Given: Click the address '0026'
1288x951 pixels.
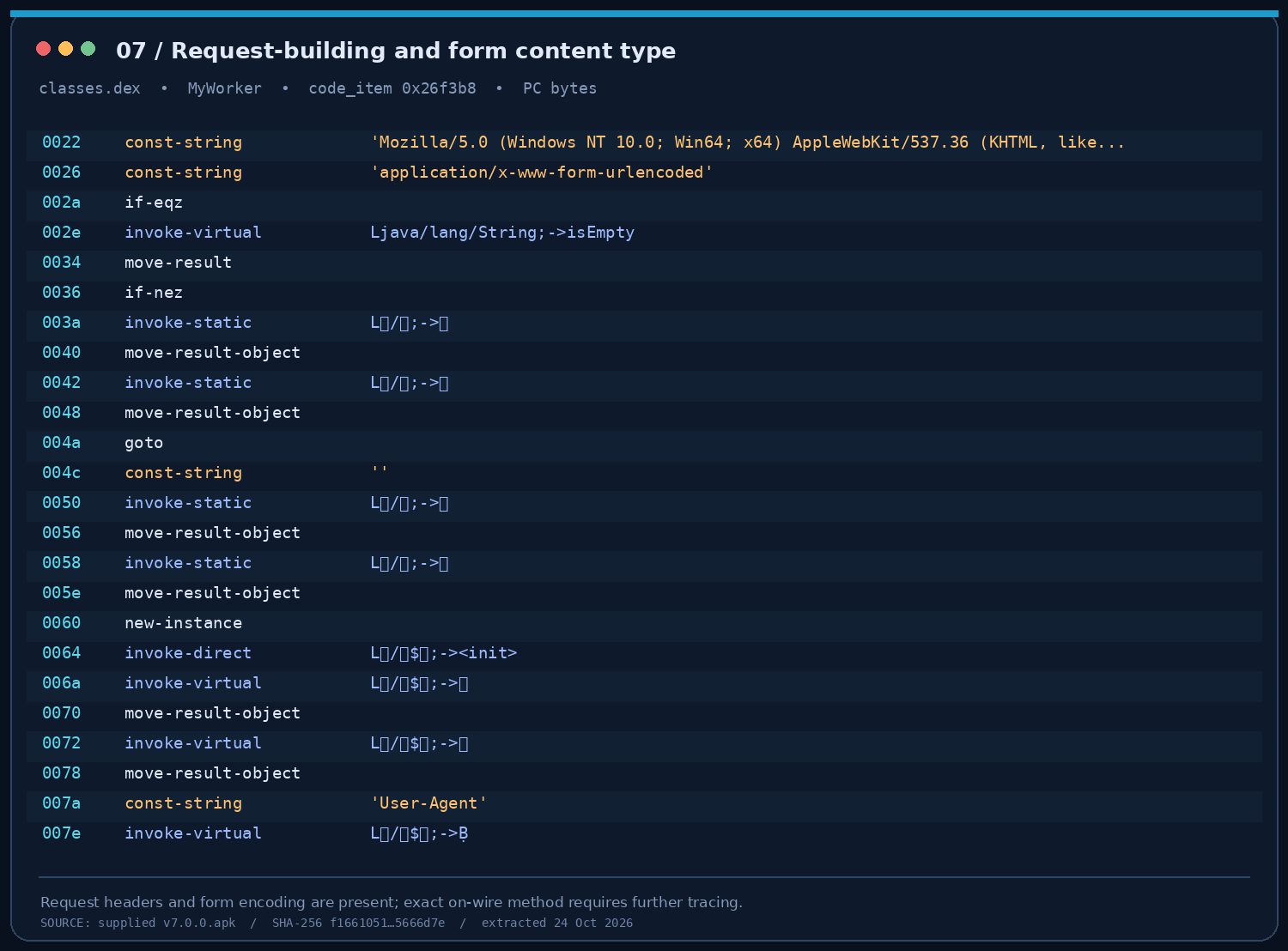Looking at the screenshot, I should 62,173.
